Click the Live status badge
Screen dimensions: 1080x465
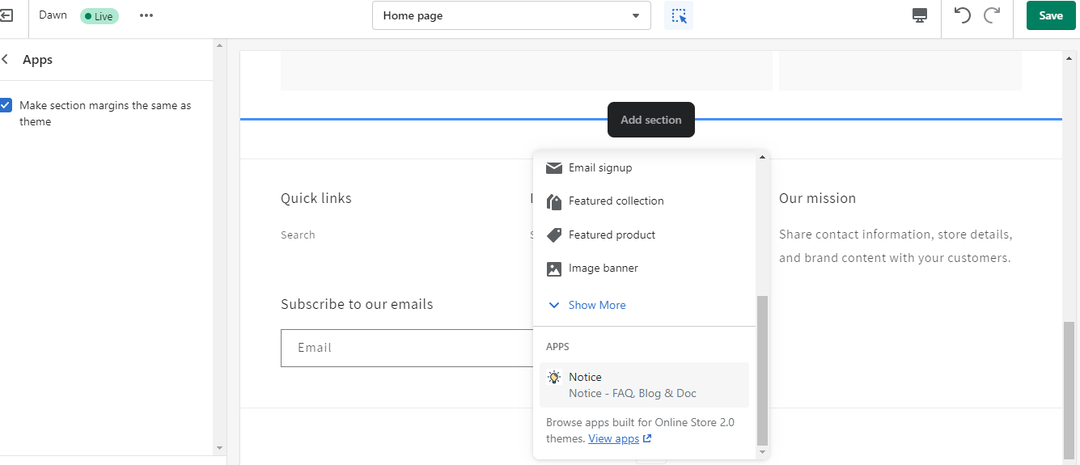pyautogui.click(x=99, y=16)
